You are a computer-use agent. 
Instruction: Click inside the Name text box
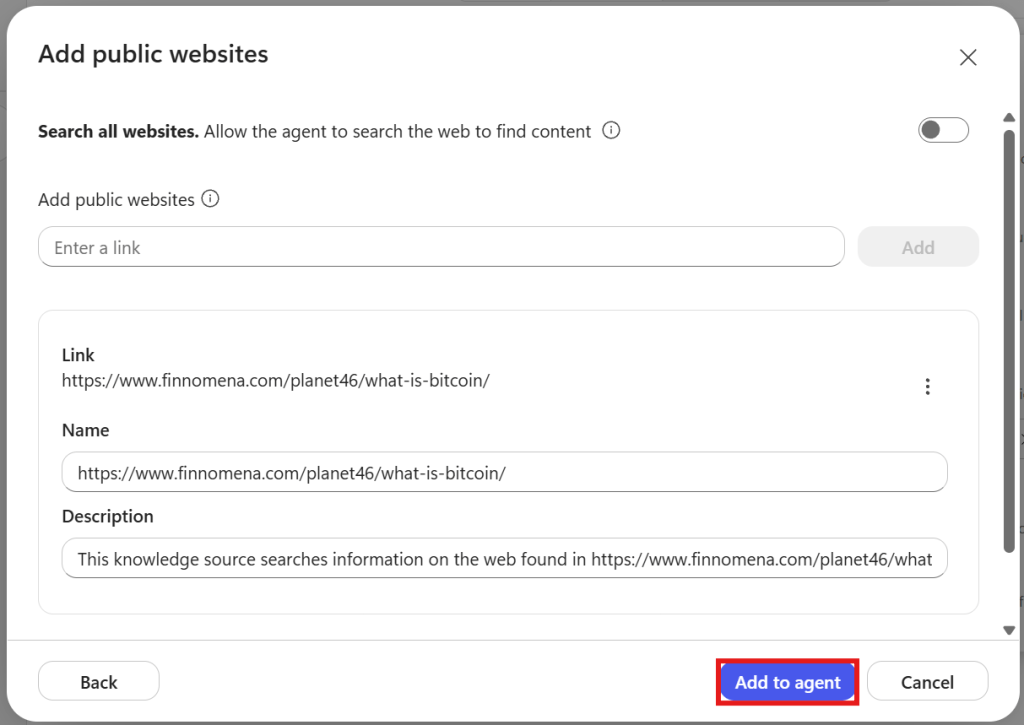504,472
